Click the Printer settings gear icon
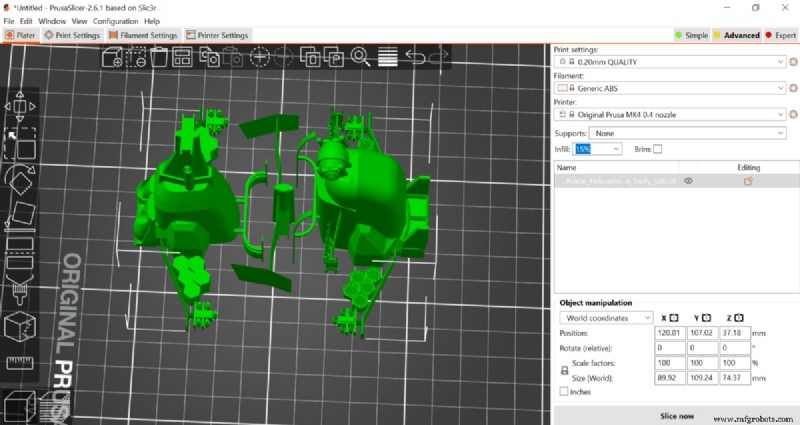 click(793, 114)
